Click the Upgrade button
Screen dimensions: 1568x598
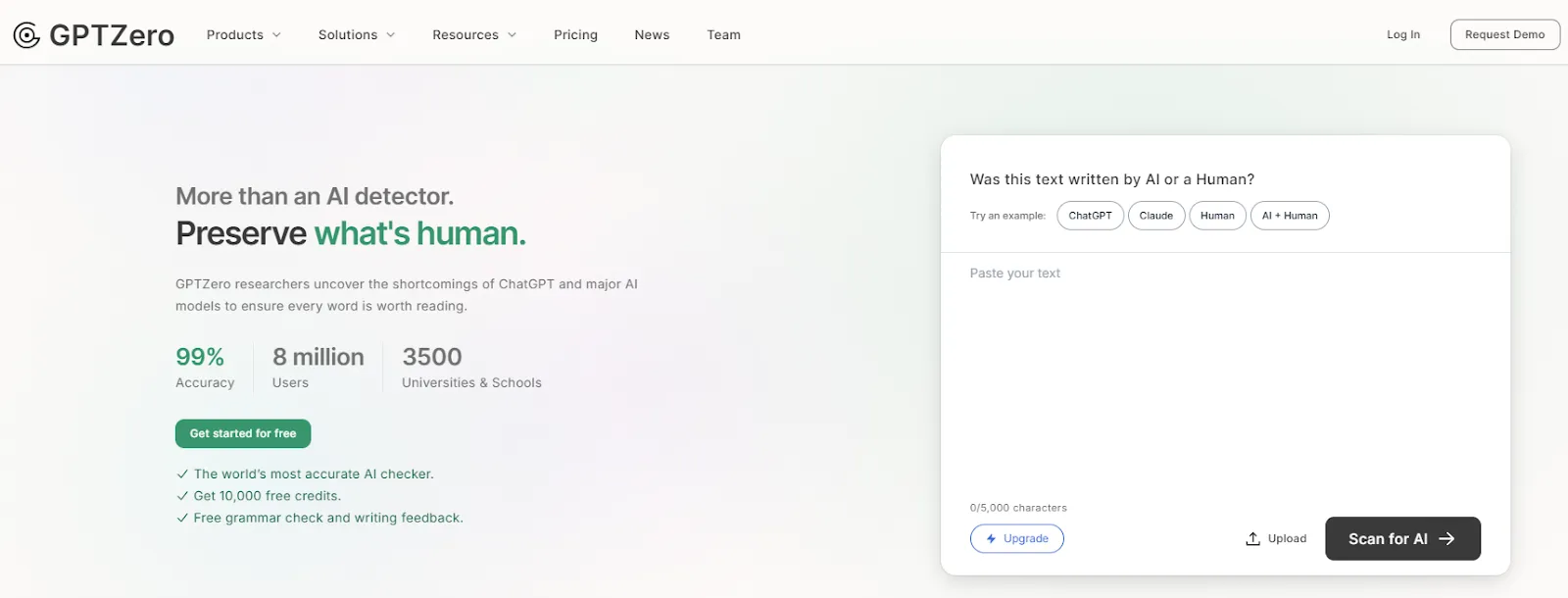(1017, 538)
